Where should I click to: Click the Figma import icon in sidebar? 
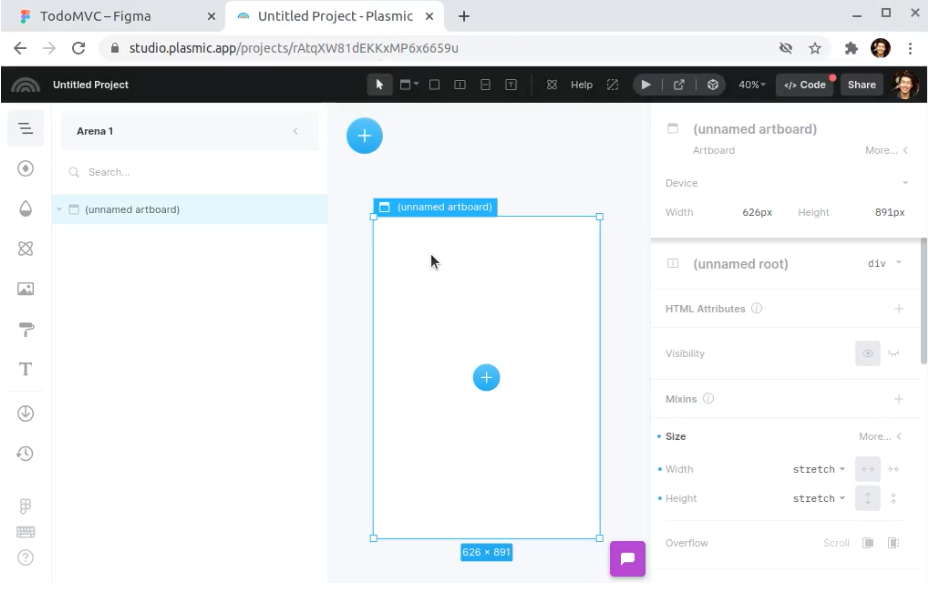[26, 507]
